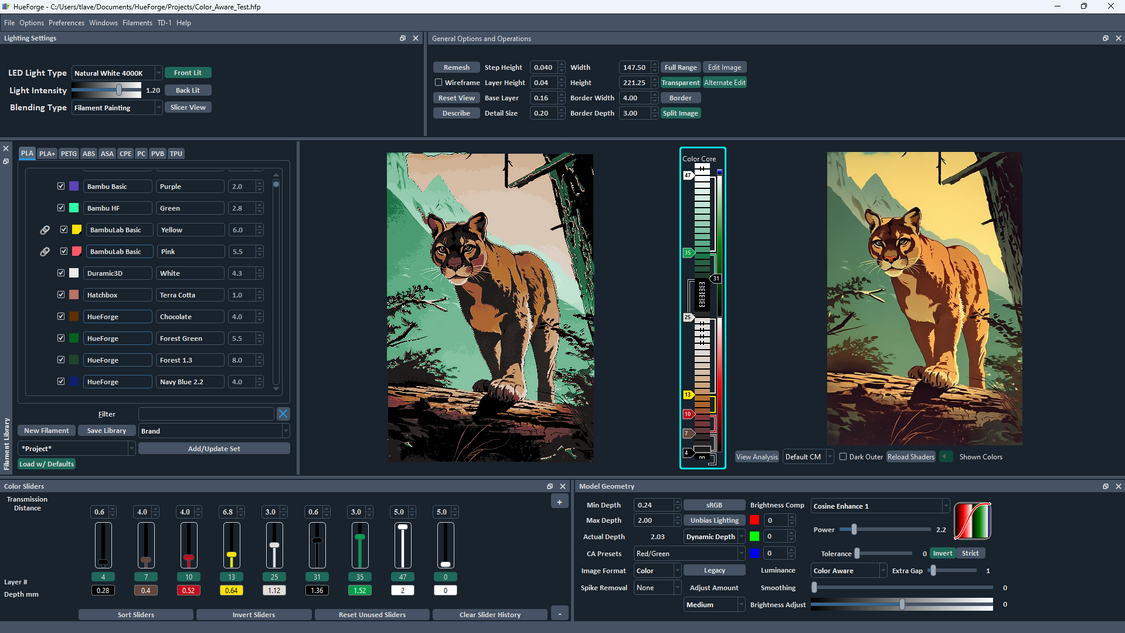Uncheck the Hatchbox Terra Cotta filament

61,294
